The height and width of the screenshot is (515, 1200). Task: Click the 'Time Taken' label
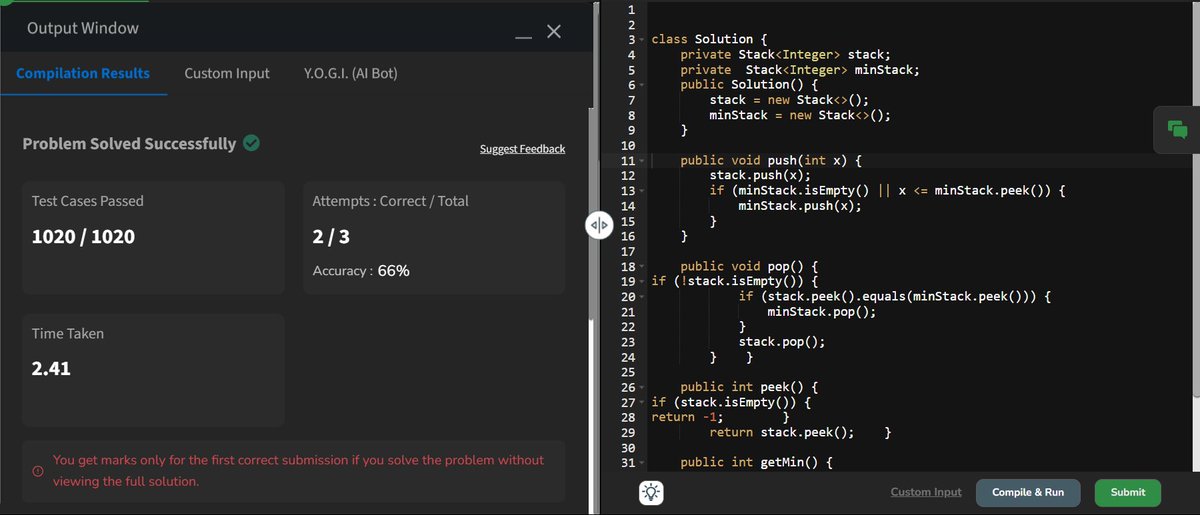pyautogui.click(x=67, y=334)
